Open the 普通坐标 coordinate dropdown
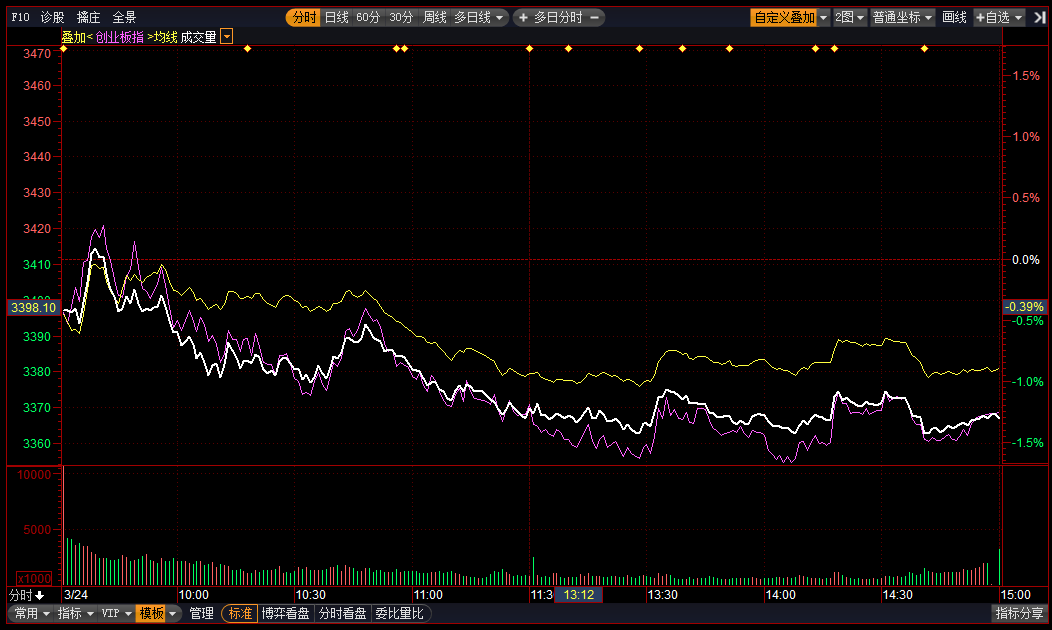 pos(902,17)
